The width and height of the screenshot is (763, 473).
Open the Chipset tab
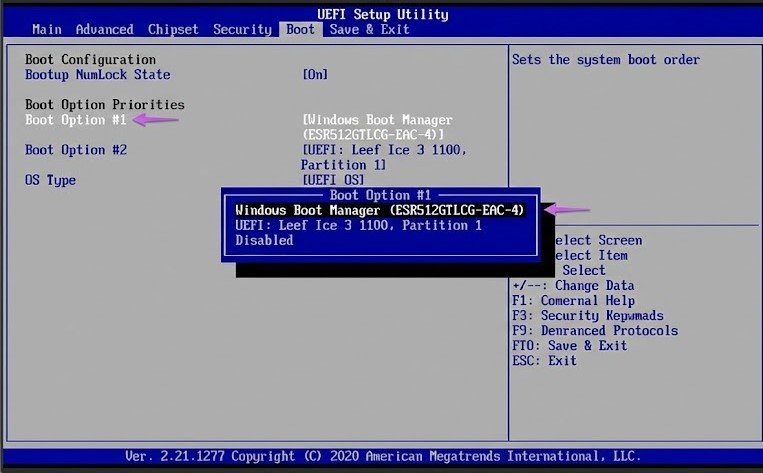pos(175,29)
